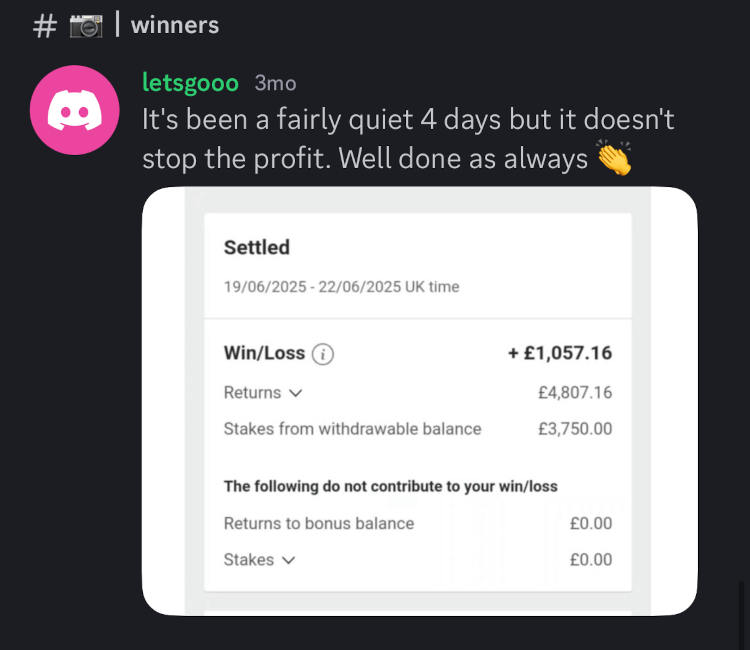The image size is (750, 650).
Task: Click the £4,807.16 returns value
Action: pos(574,393)
